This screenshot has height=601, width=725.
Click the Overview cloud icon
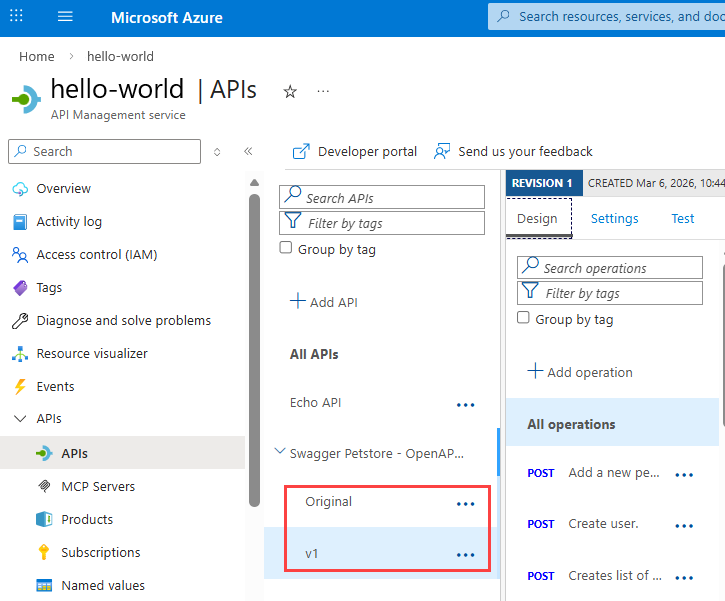20,189
